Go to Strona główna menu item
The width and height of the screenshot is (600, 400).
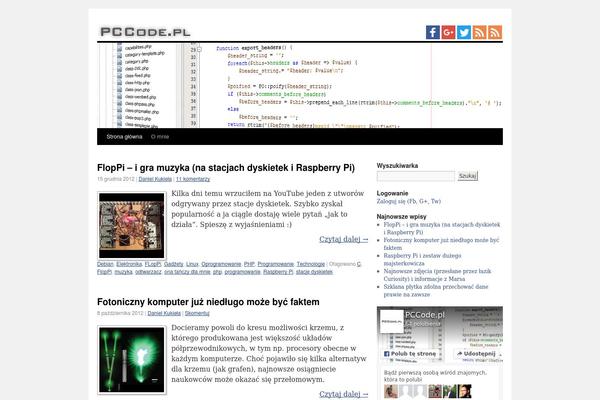coord(124,137)
